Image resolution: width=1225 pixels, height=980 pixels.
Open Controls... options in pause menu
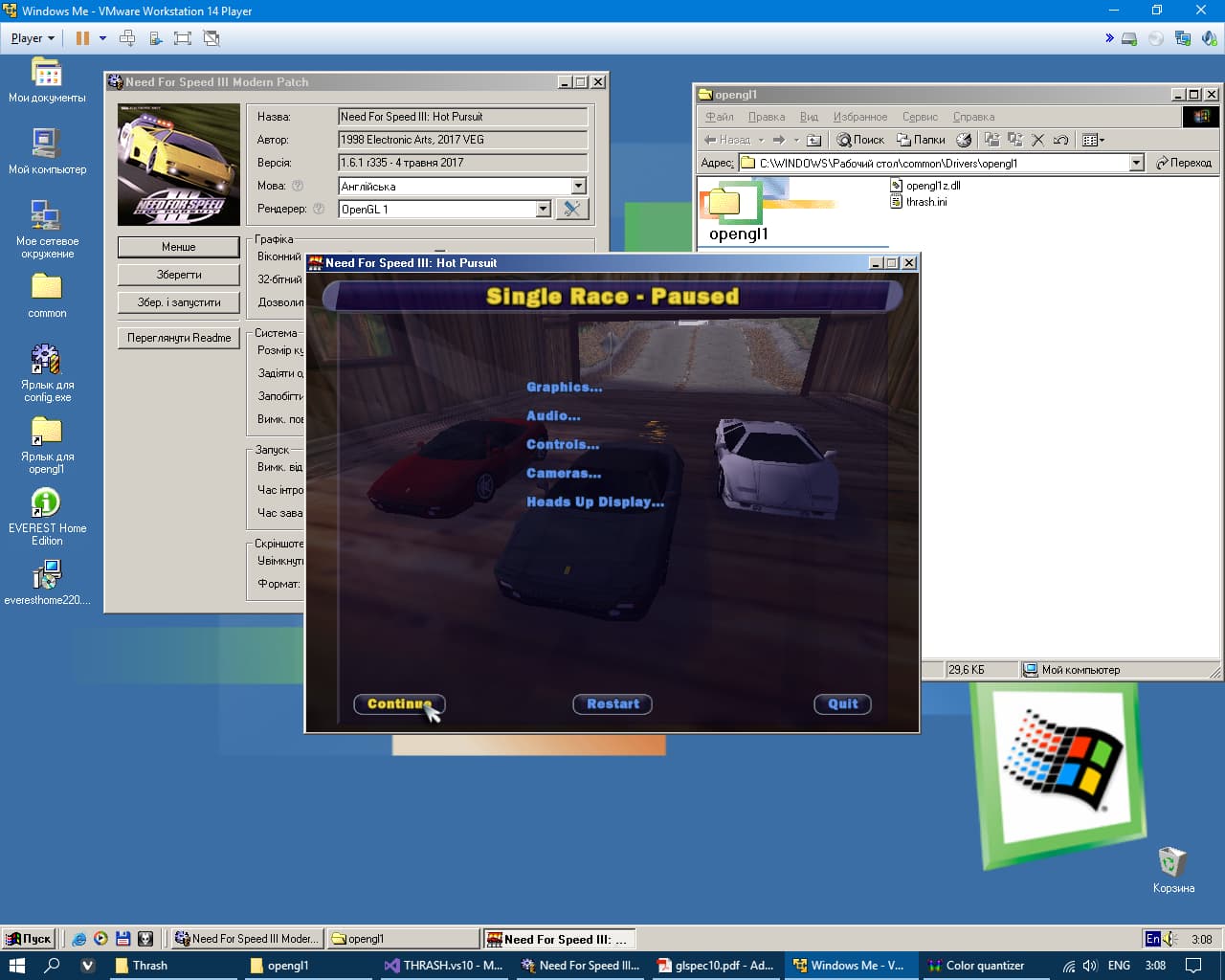(x=563, y=445)
